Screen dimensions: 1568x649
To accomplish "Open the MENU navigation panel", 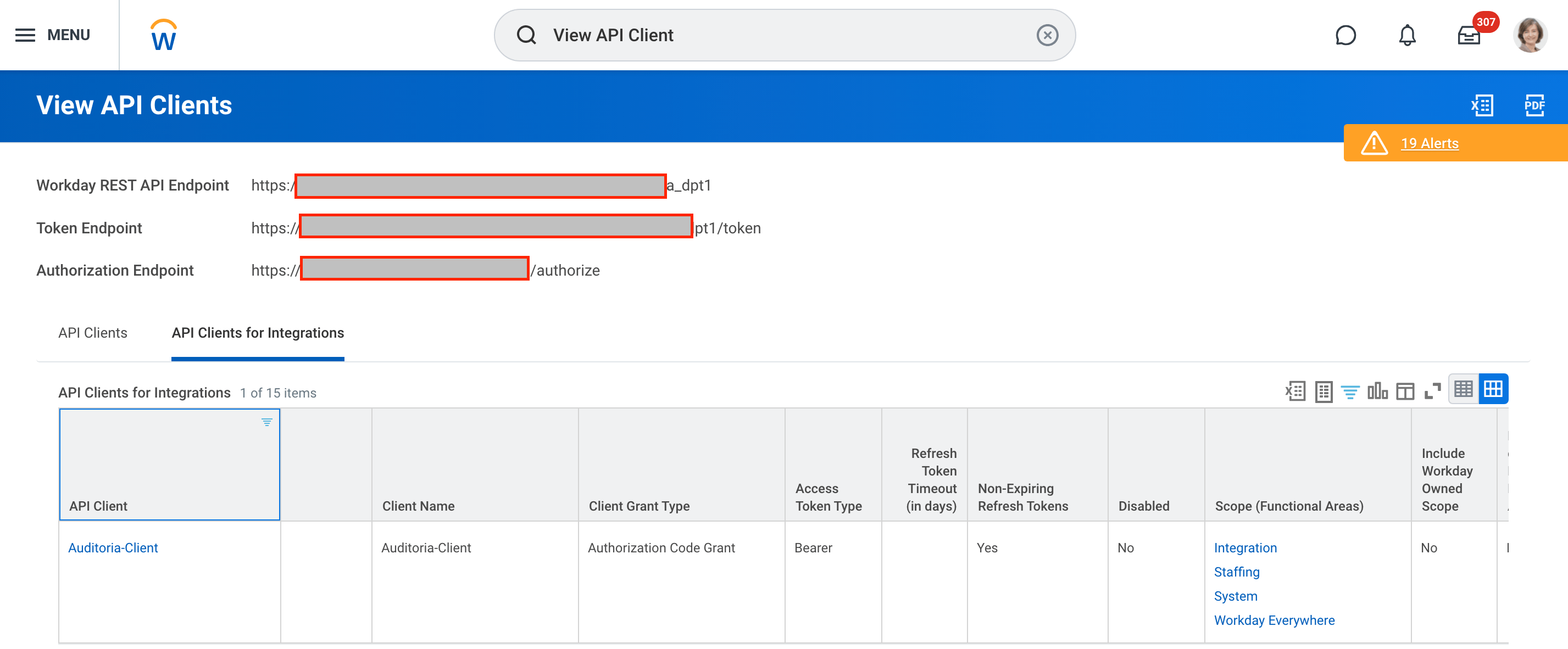I will 53,35.
